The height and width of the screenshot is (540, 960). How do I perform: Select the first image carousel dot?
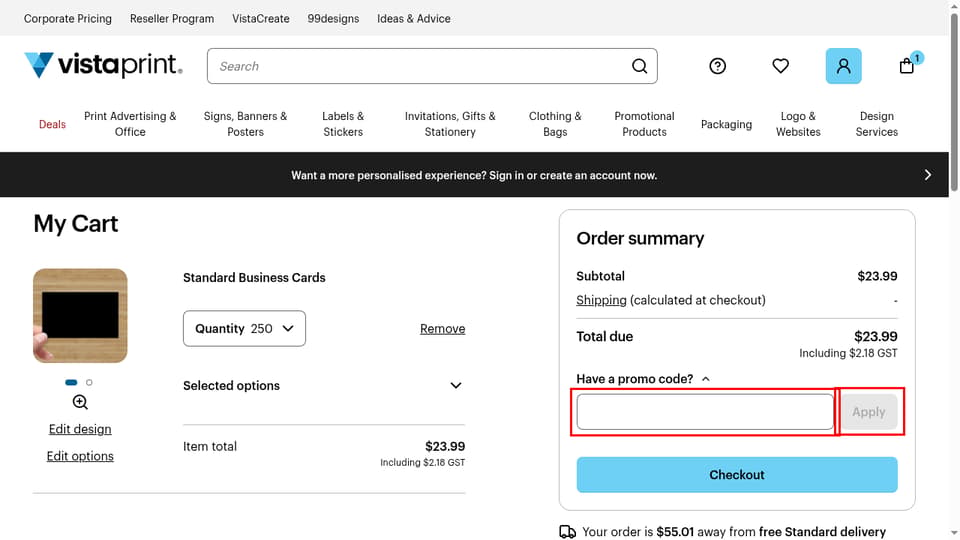[71, 382]
